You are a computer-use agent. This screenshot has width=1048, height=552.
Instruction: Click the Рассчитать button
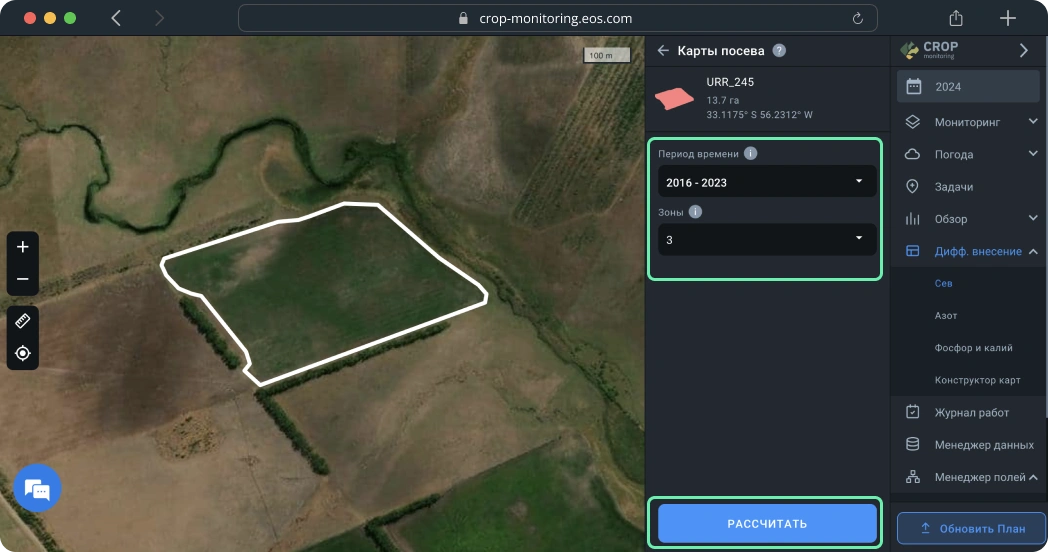tap(766, 524)
